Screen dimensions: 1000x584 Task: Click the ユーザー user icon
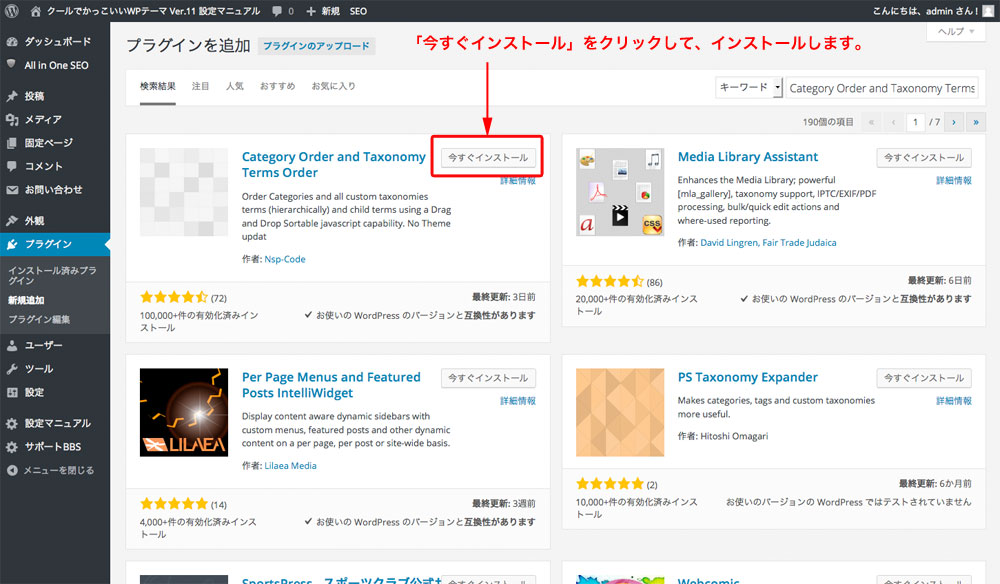coord(11,346)
